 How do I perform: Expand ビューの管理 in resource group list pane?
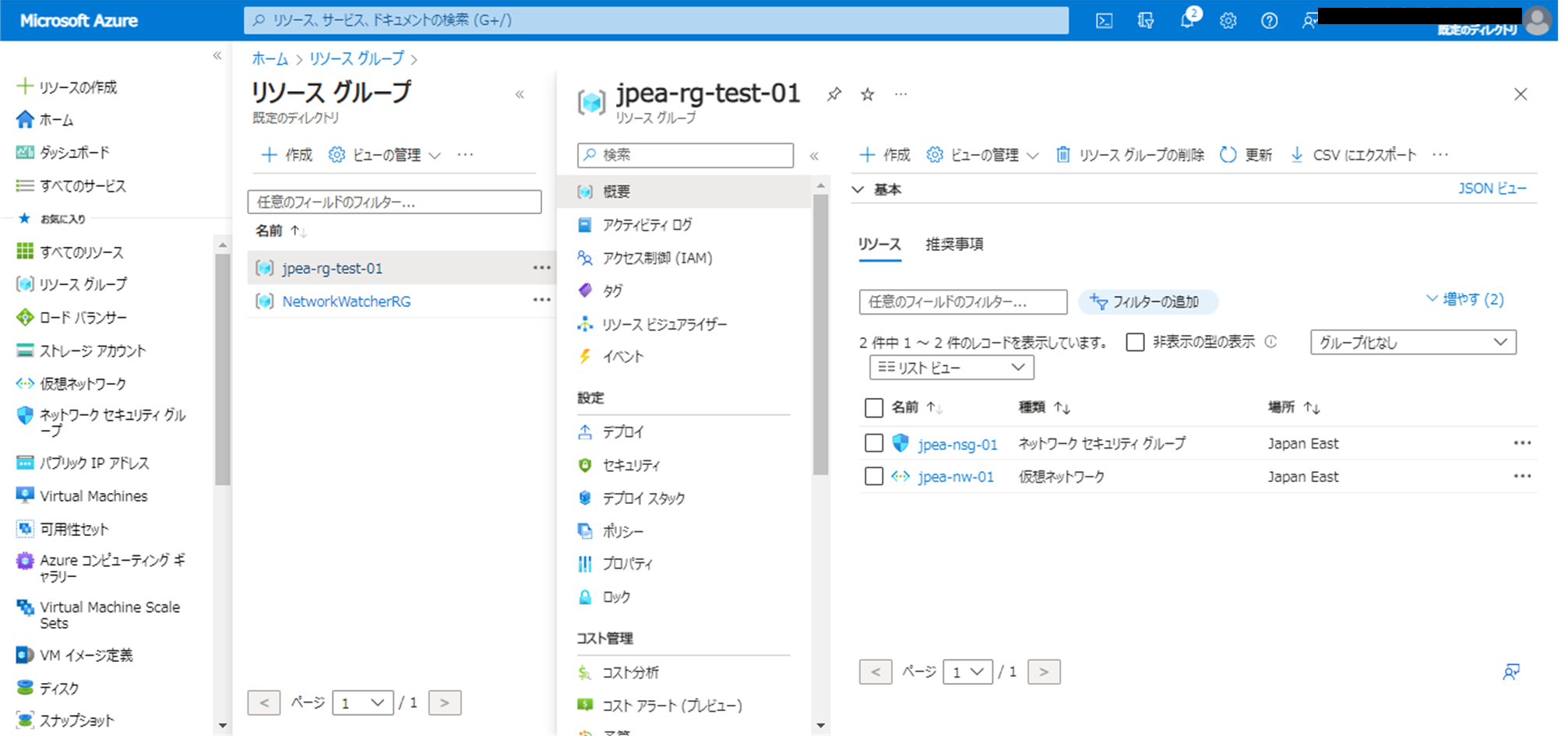coord(385,155)
